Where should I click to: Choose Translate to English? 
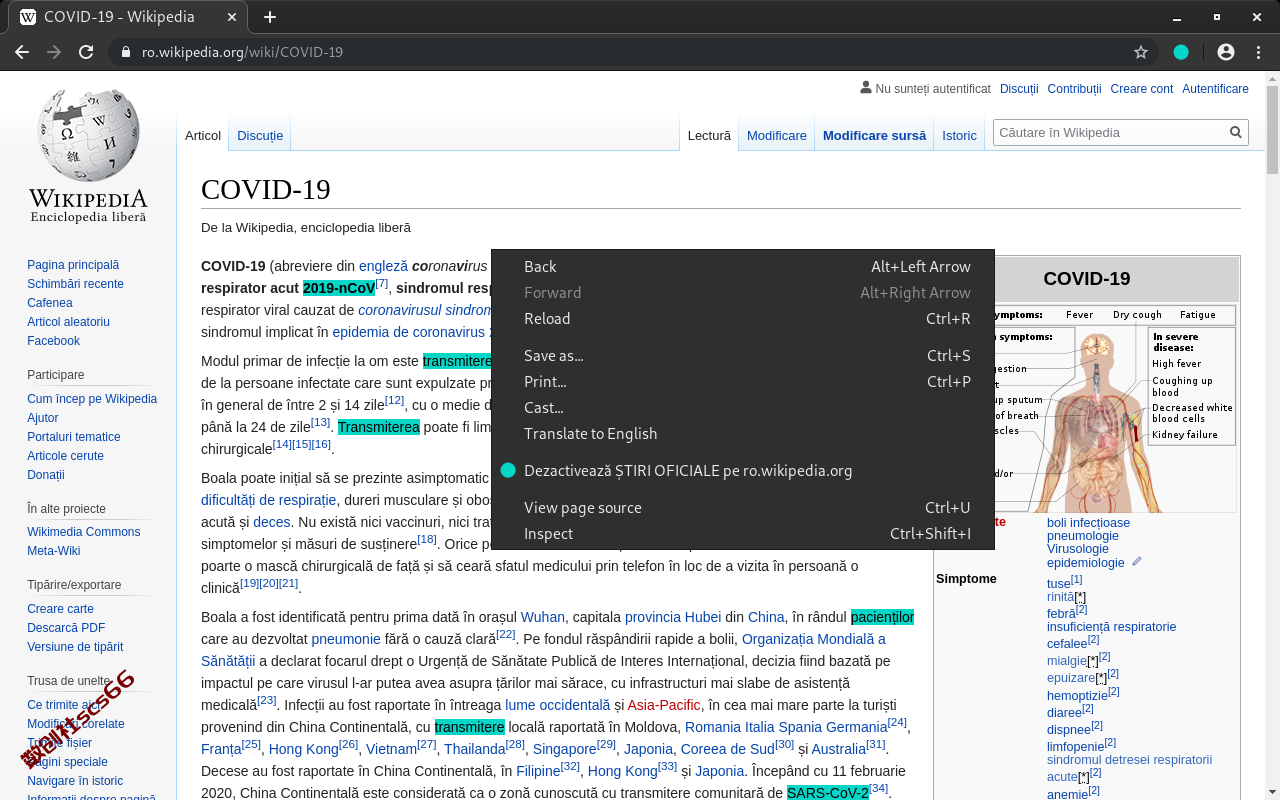point(743,433)
